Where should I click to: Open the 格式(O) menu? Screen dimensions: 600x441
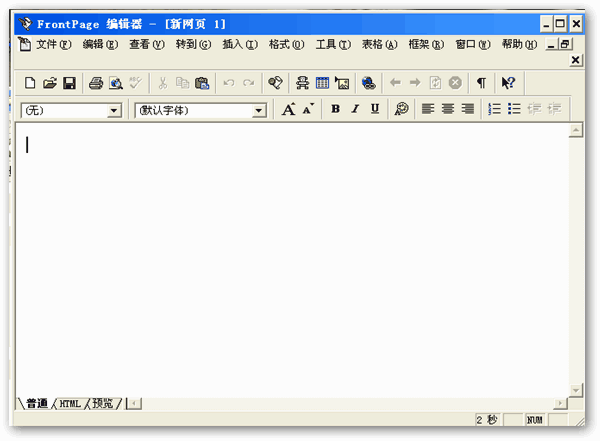tap(287, 44)
